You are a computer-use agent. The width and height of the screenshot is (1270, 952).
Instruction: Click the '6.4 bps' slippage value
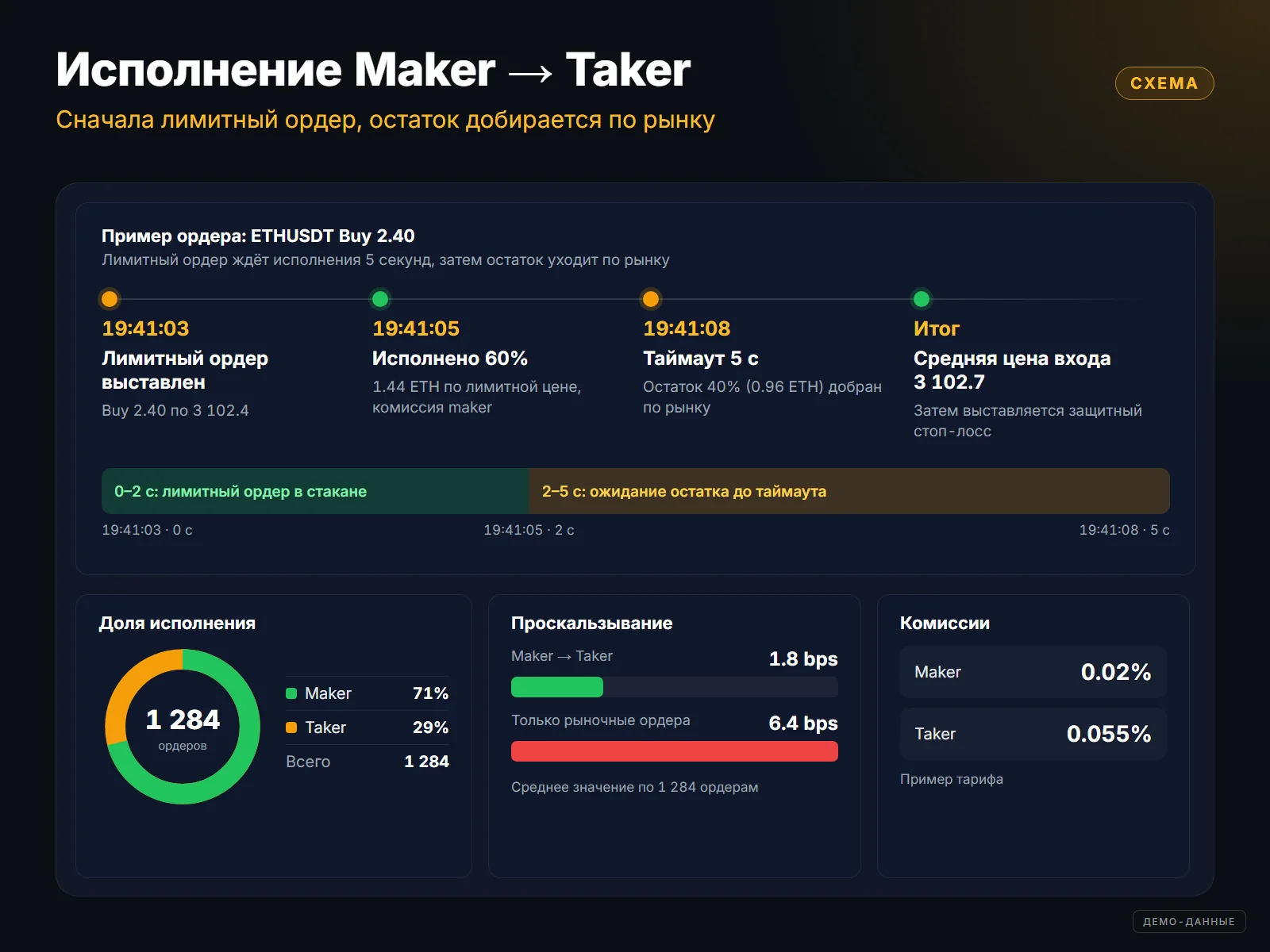803,723
